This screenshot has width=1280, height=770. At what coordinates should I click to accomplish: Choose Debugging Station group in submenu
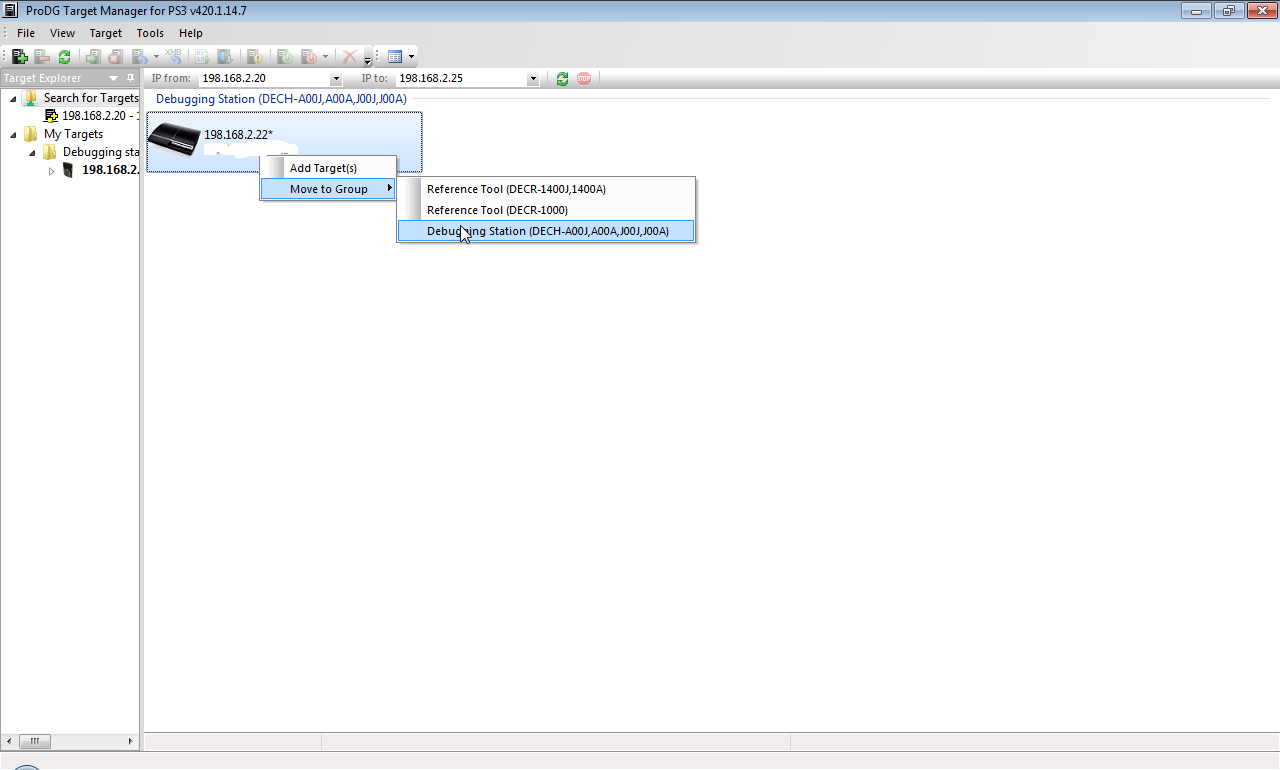click(546, 231)
